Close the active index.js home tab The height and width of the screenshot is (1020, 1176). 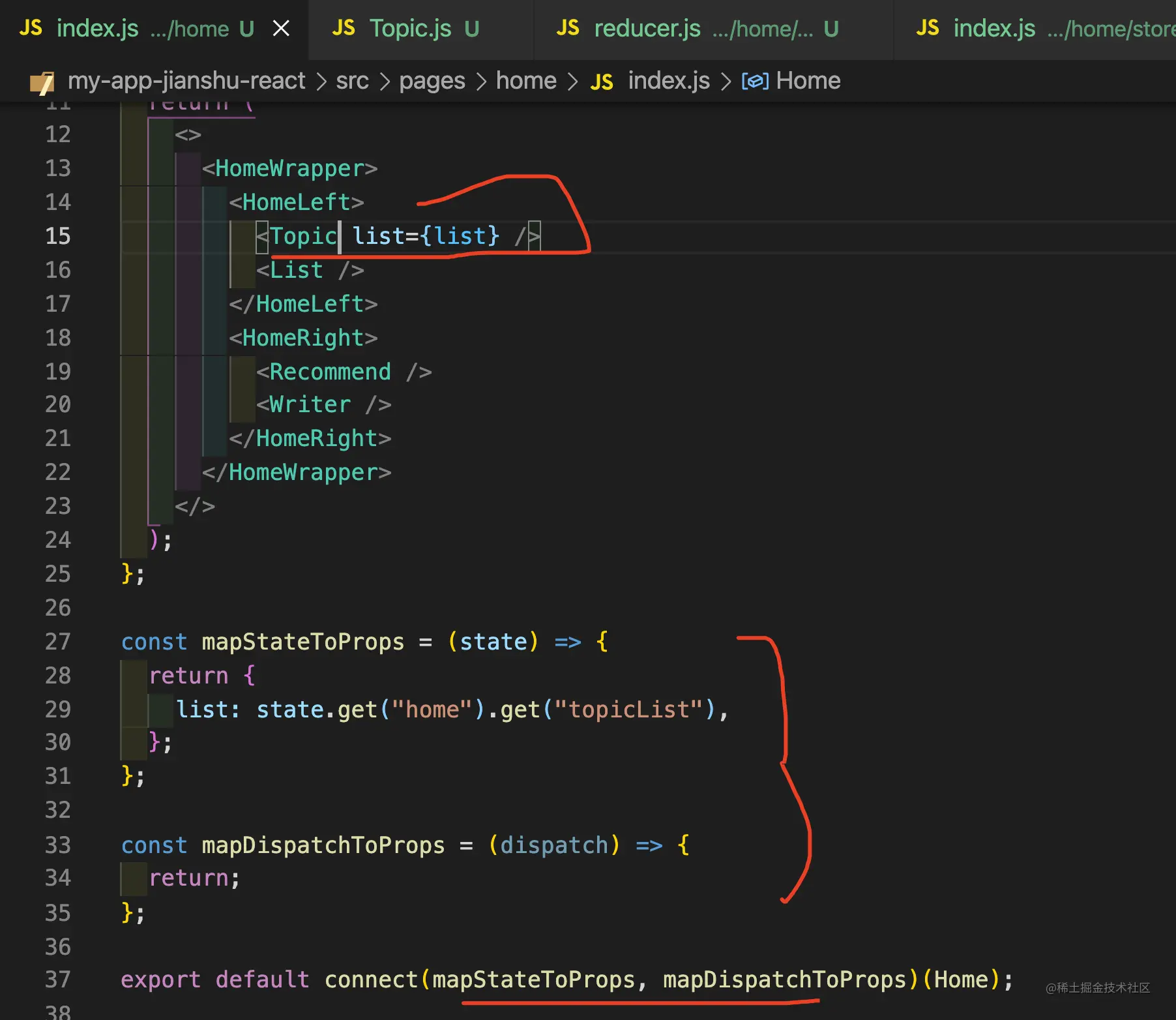(281, 28)
